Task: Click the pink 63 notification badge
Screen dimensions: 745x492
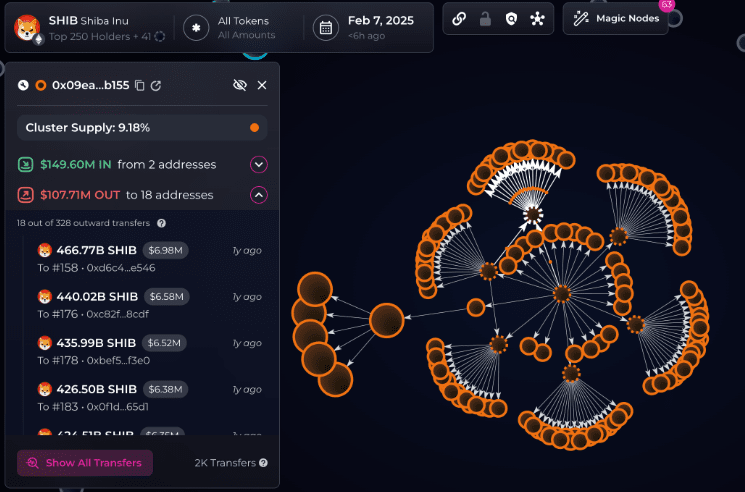Action: [x=667, y=5]
